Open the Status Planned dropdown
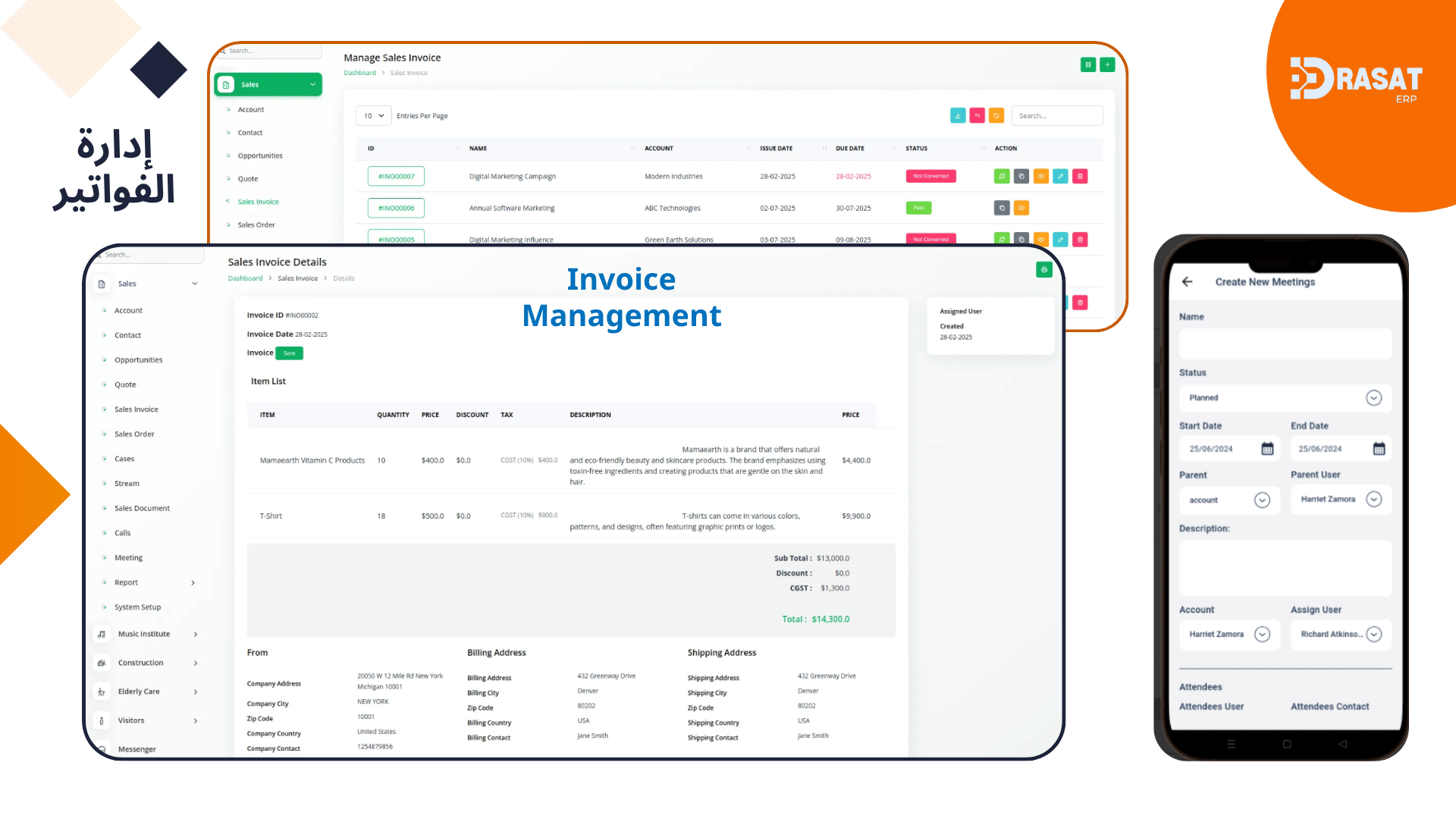Image resolution: width=1456 pixels, height=819 pixels. click(x=1373, y=398)
